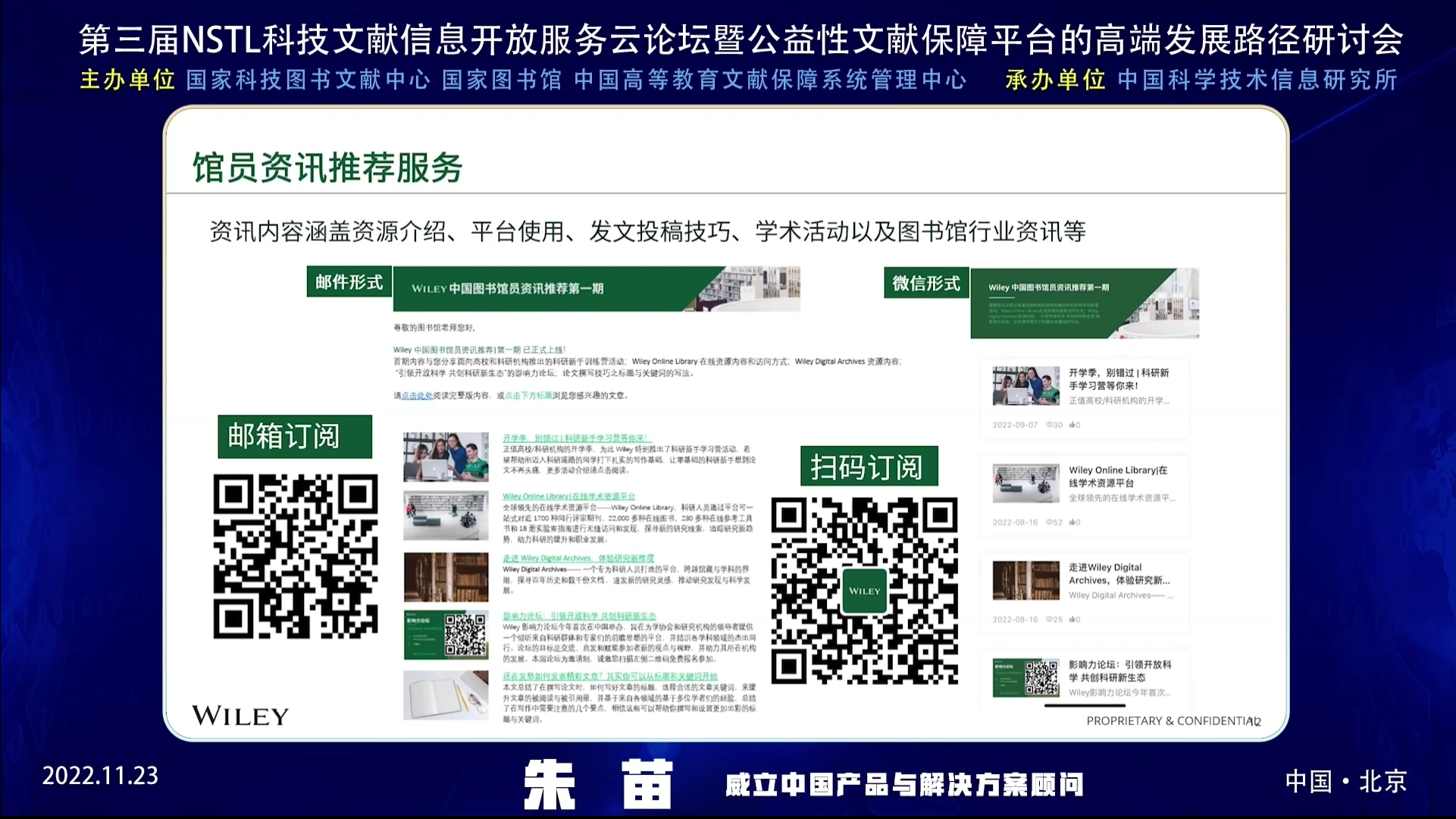The image size is (1456, 819).
Task: Click the green 邮件形式 label
Action: coord(349,281)
